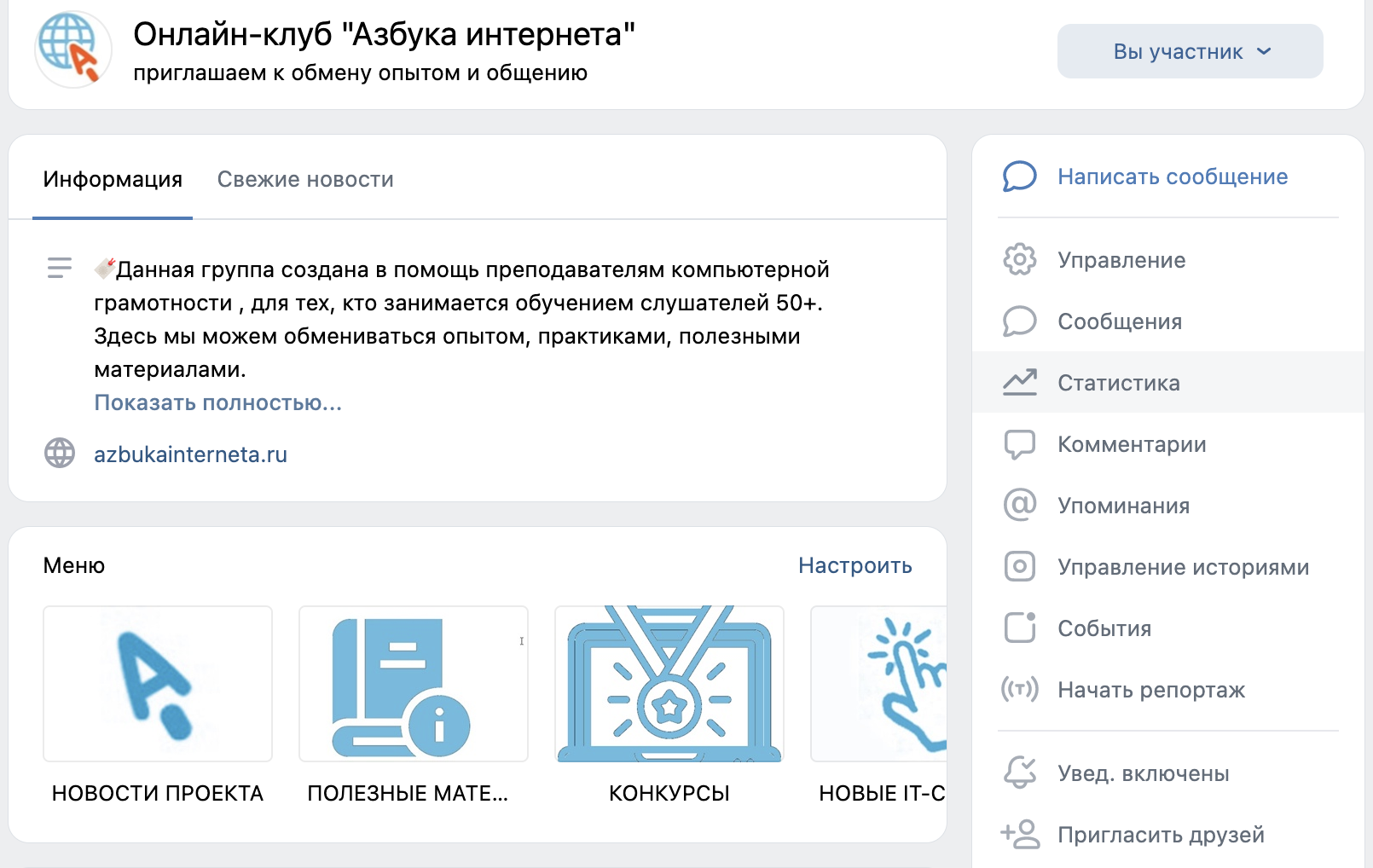
Task: Click the comment icon for Комментарии
Action: pos(1019,444)
